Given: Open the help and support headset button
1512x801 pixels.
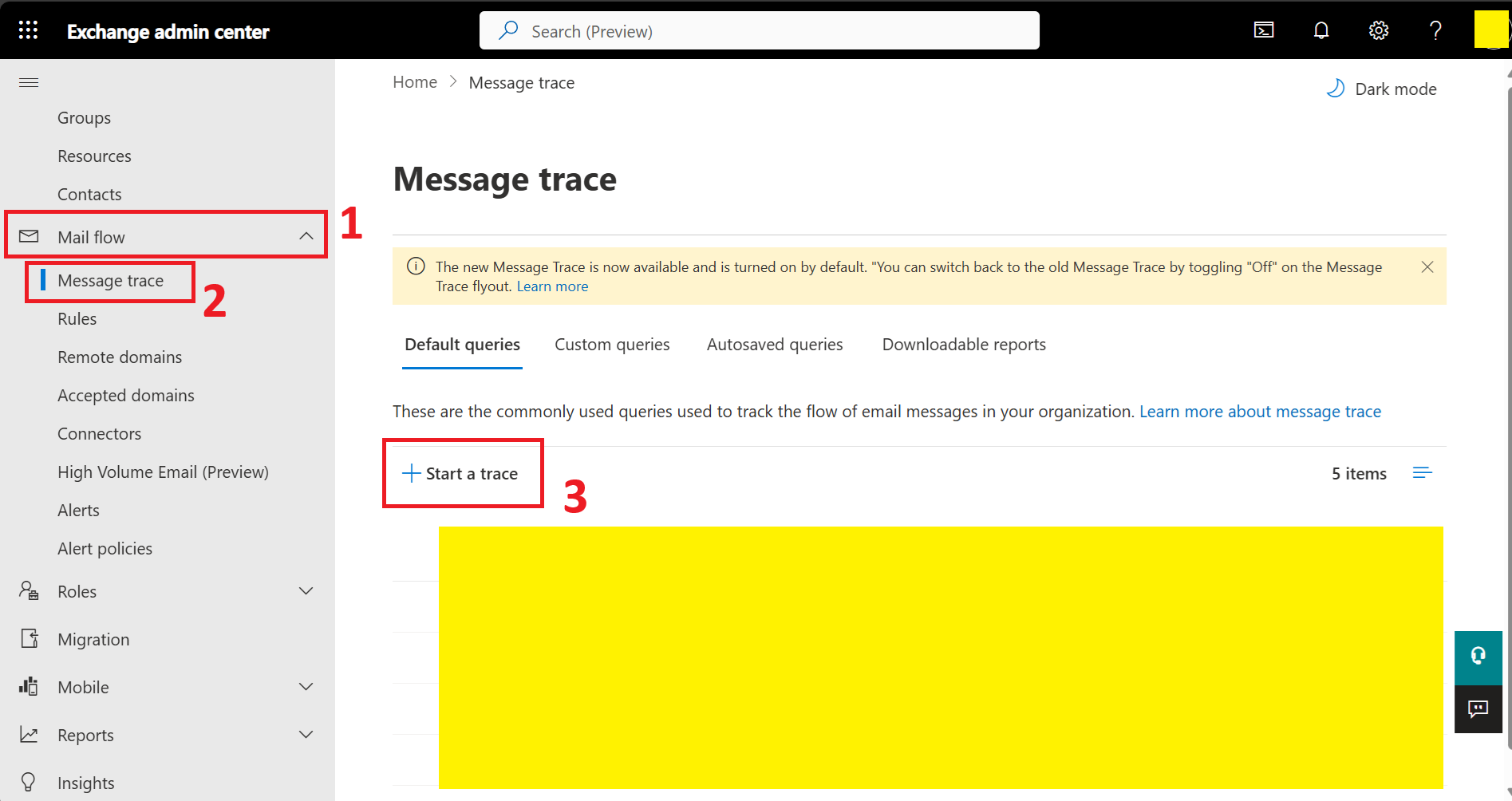Looking at the screenshot, I should [x=1478, y=657].
